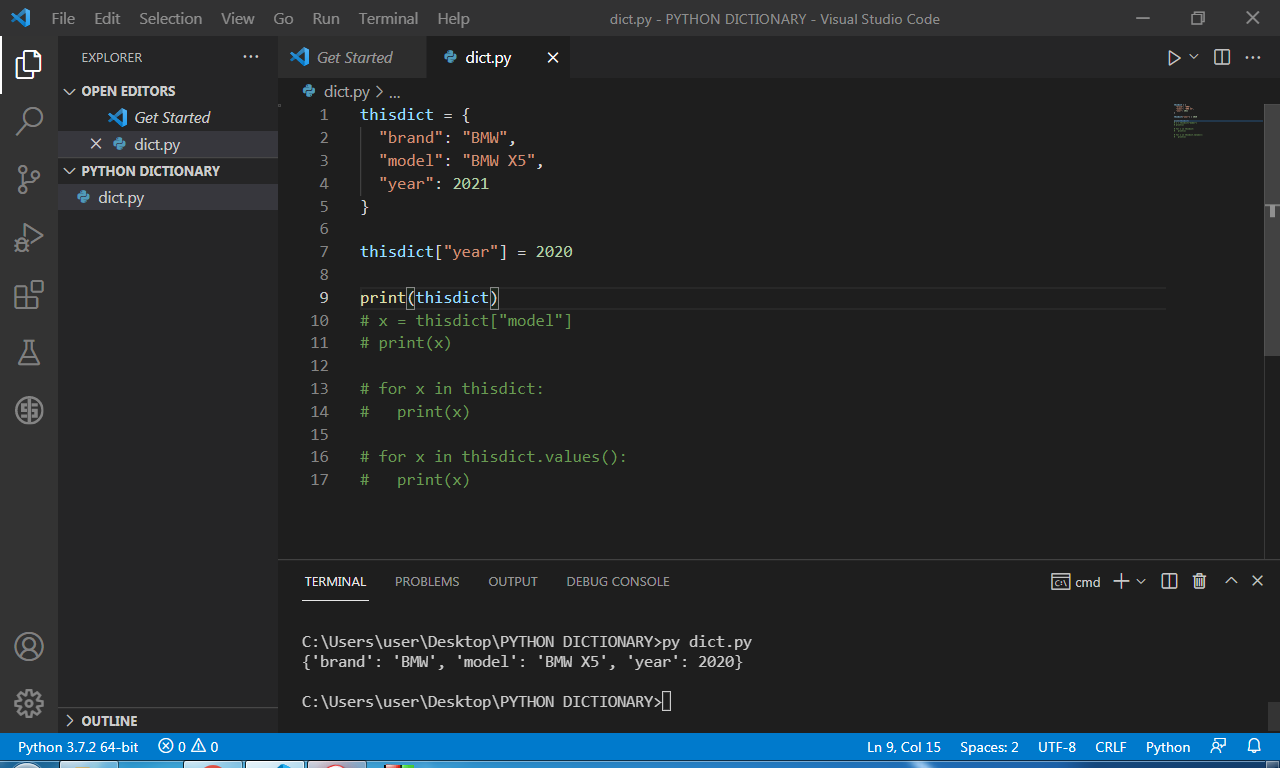Select Get Started in Open Editors
The width and height of the screenshot is (1280, 768).
tap(168, 118)
